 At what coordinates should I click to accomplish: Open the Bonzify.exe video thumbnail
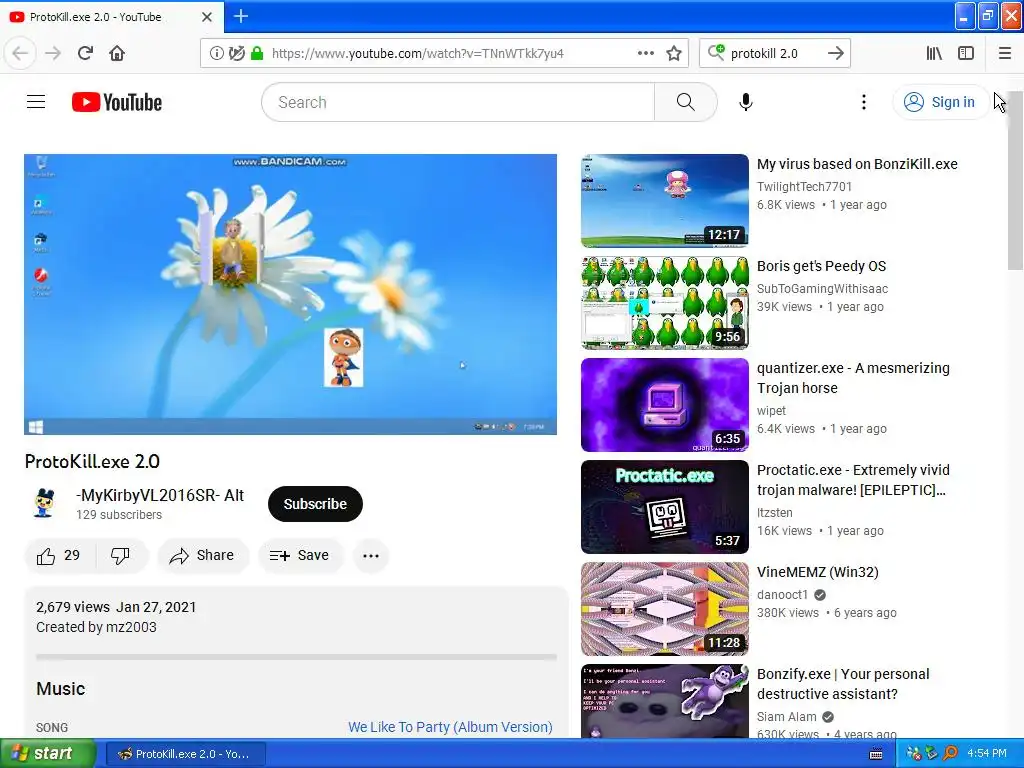665,701
